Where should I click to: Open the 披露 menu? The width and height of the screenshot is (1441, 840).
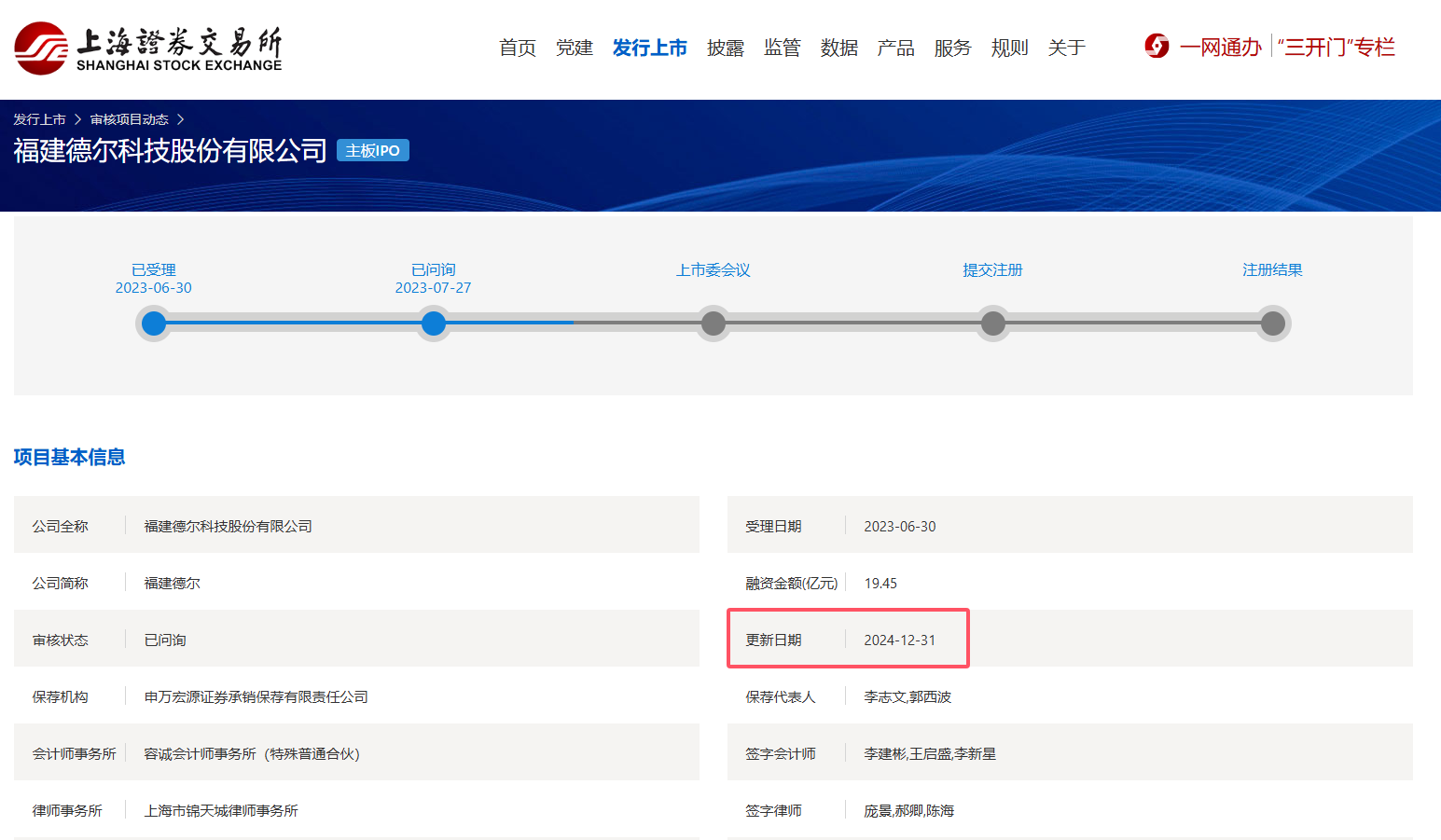pos(726,48)
